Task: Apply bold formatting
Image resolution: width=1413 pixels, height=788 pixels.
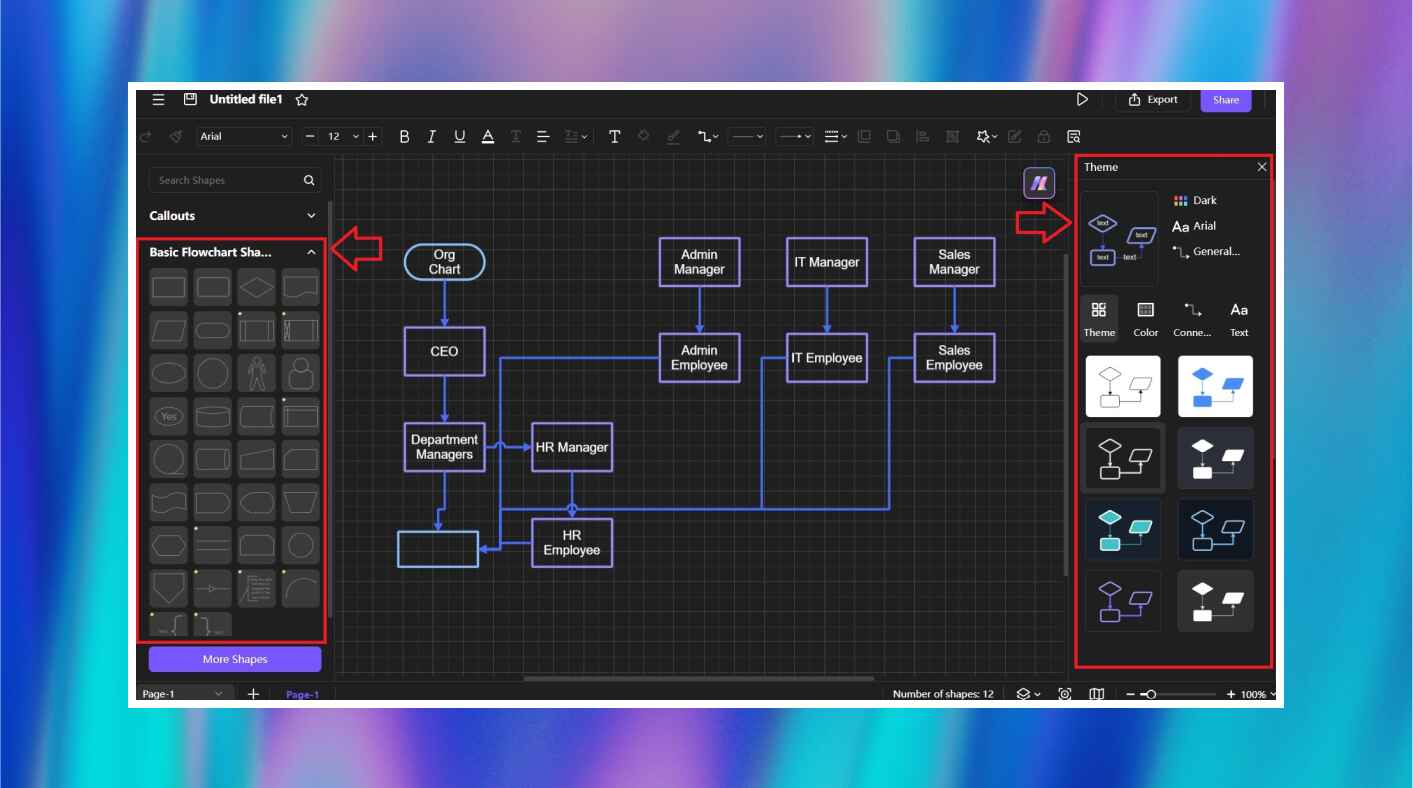Action: (x=404, y=136)
